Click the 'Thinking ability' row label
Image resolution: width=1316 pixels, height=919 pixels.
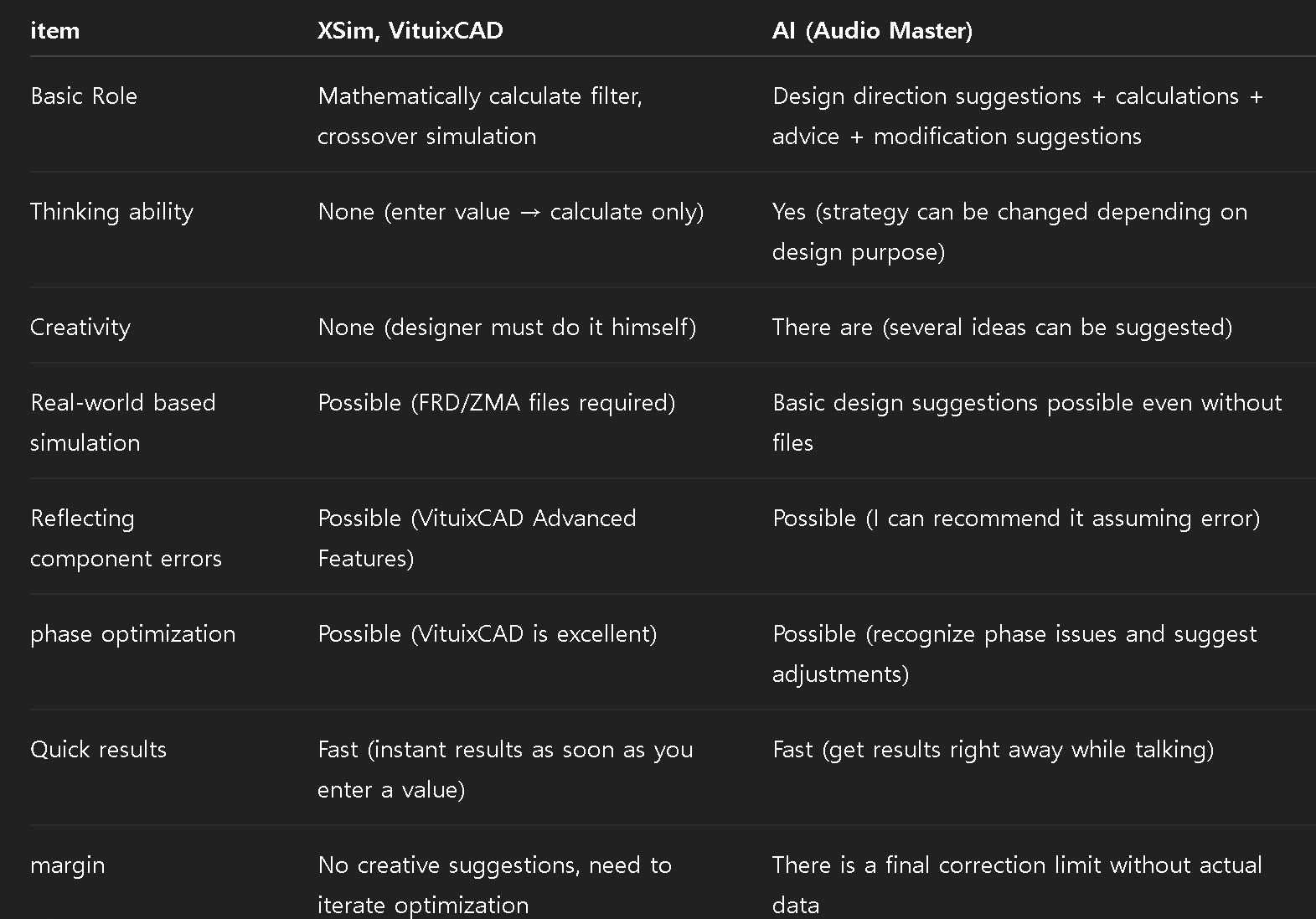[x=111, y=212]
